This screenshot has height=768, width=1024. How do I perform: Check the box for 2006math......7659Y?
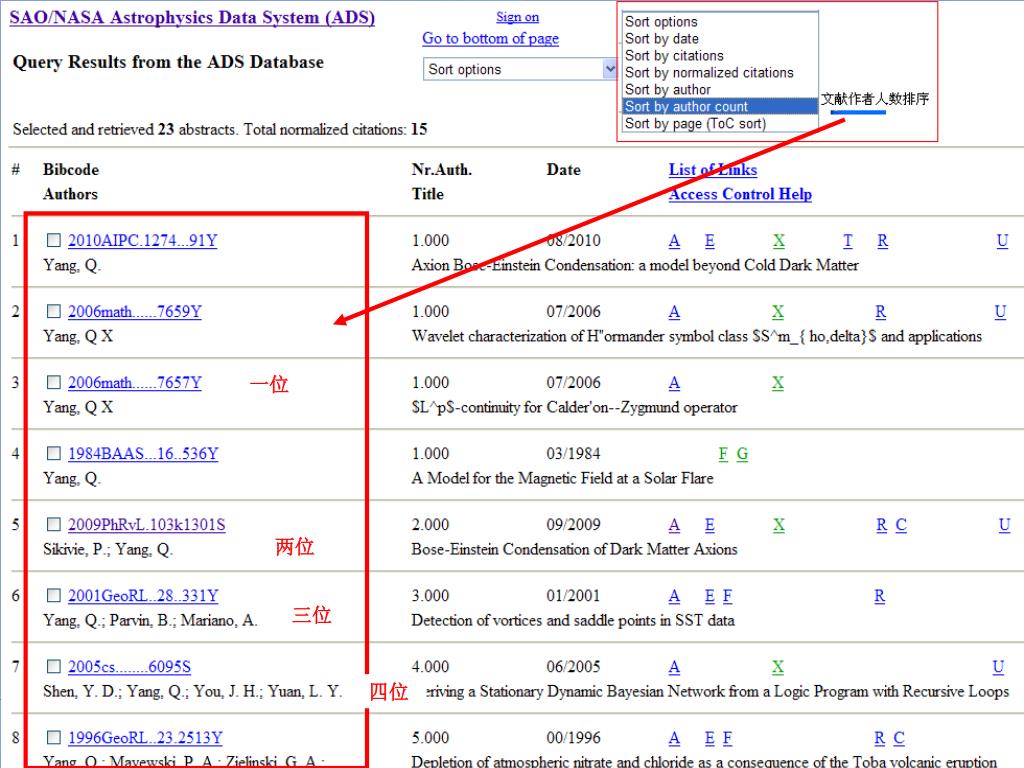[x=54, y=312]
